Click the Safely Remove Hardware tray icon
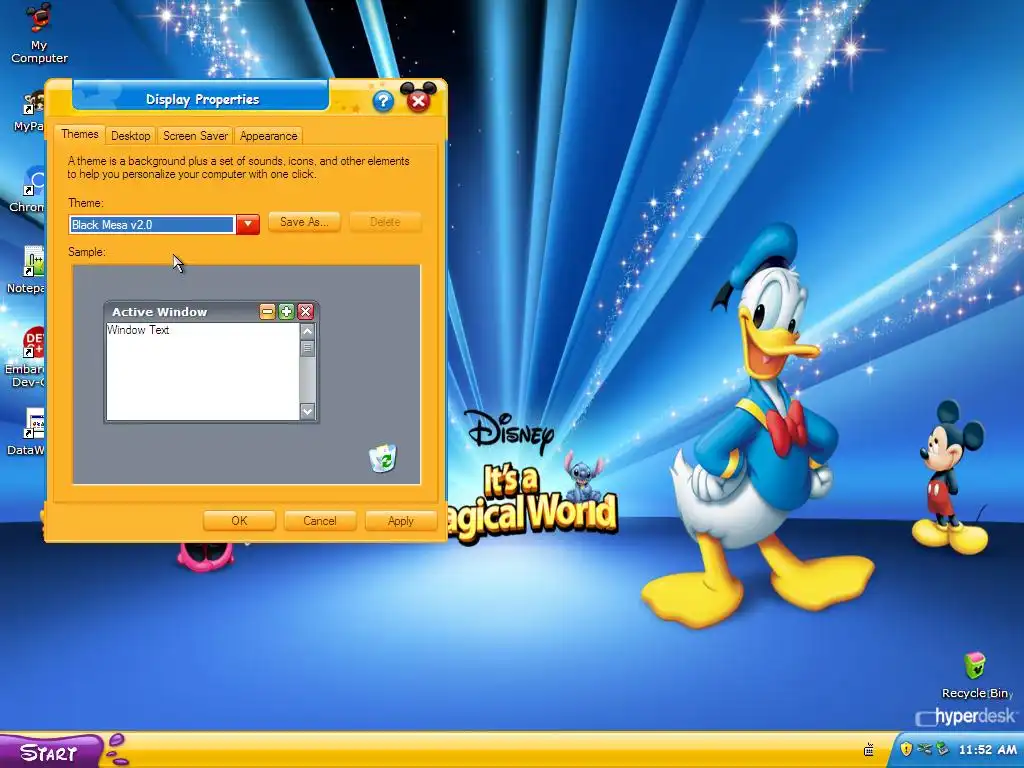 click(x=942, y=749)
